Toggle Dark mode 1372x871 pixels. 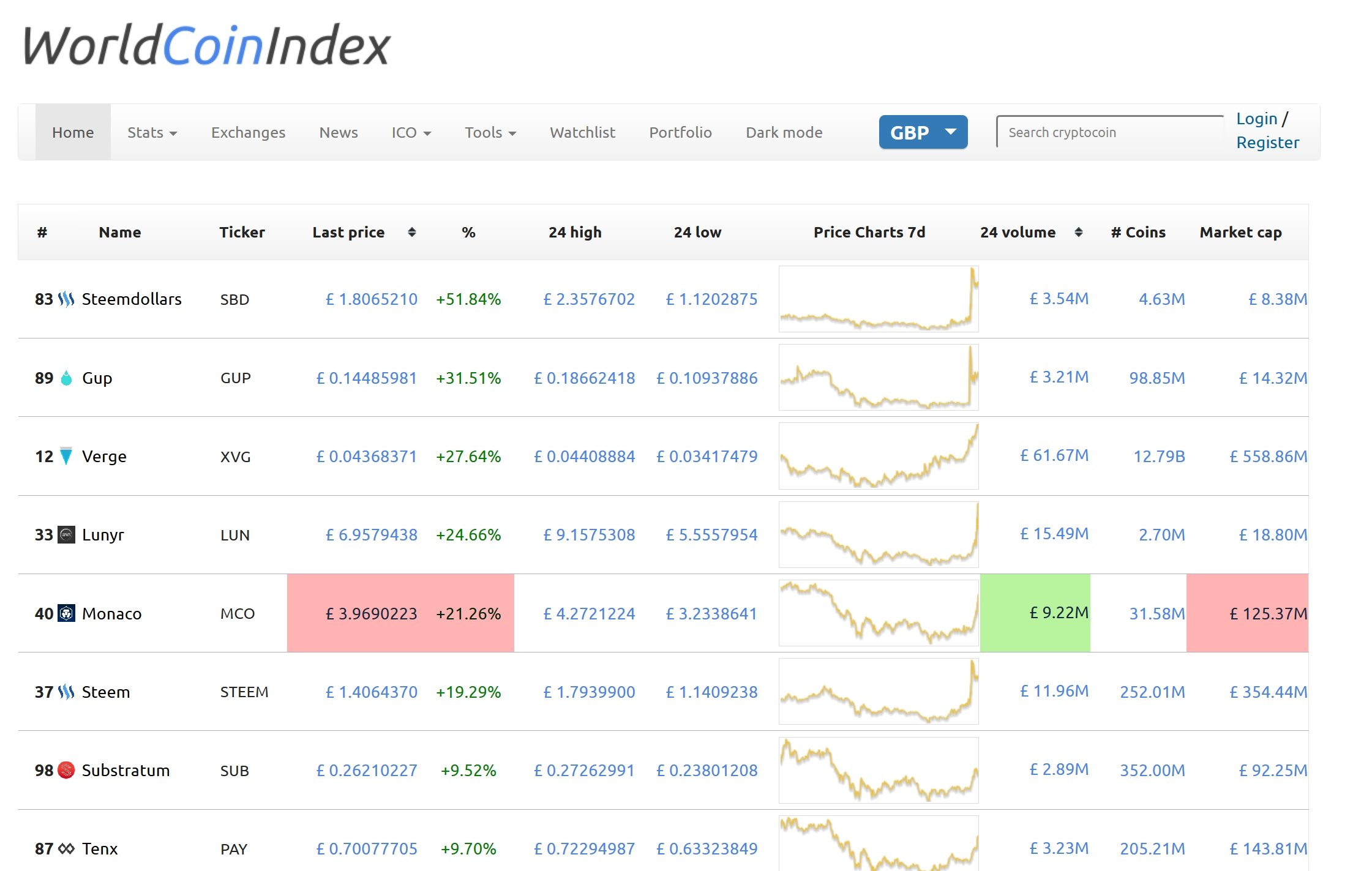coord(784,132)
